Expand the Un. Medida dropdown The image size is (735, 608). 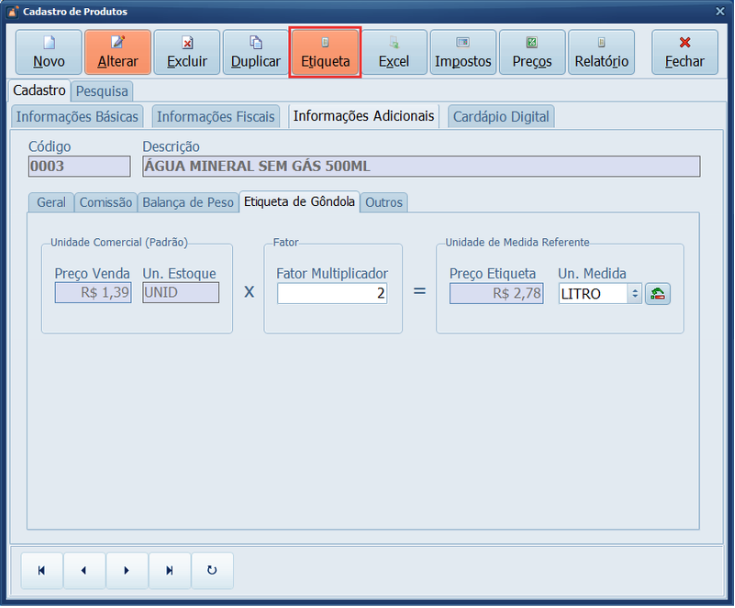pos(634,294)
